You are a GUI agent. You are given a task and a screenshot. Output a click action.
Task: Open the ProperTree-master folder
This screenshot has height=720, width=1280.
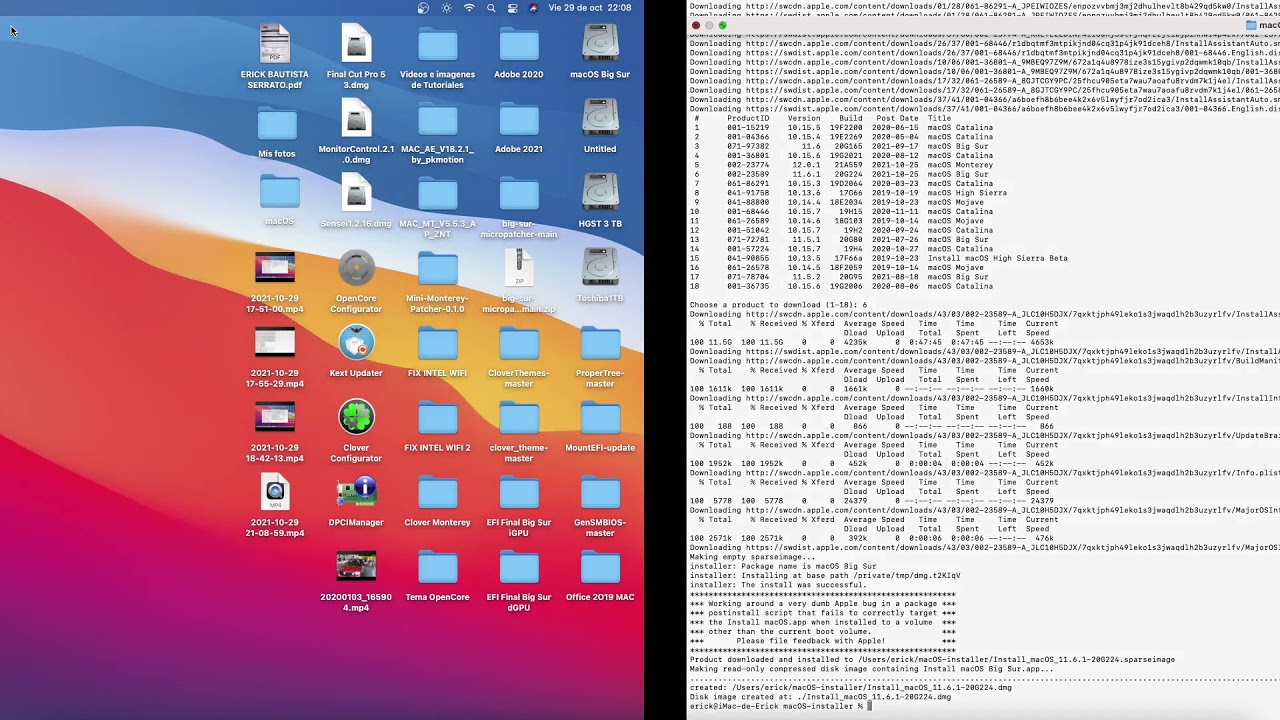[x=600, y=344]
